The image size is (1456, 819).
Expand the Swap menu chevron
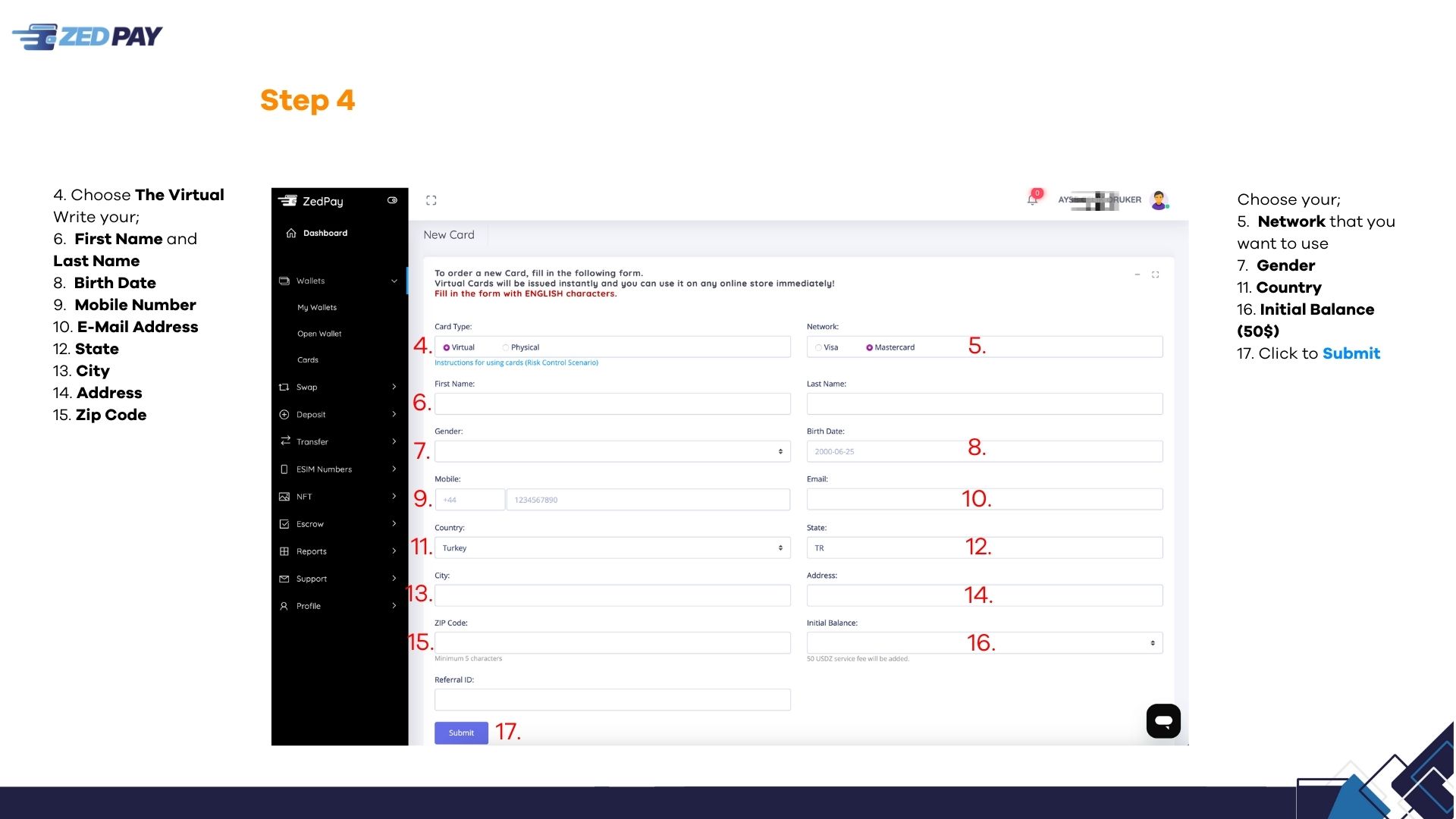pyautogui.click(x=394, y=387)
